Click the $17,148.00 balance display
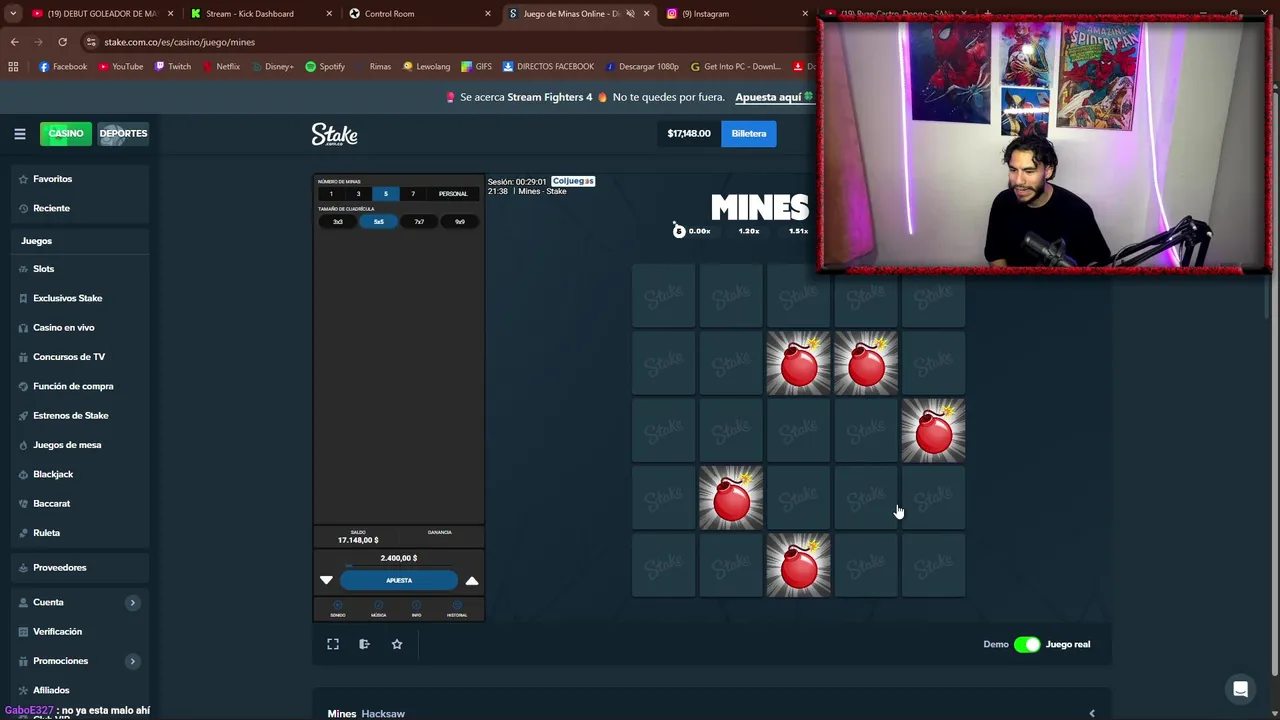This screenshot has height=720, width=1280. [x=689, y=133]
